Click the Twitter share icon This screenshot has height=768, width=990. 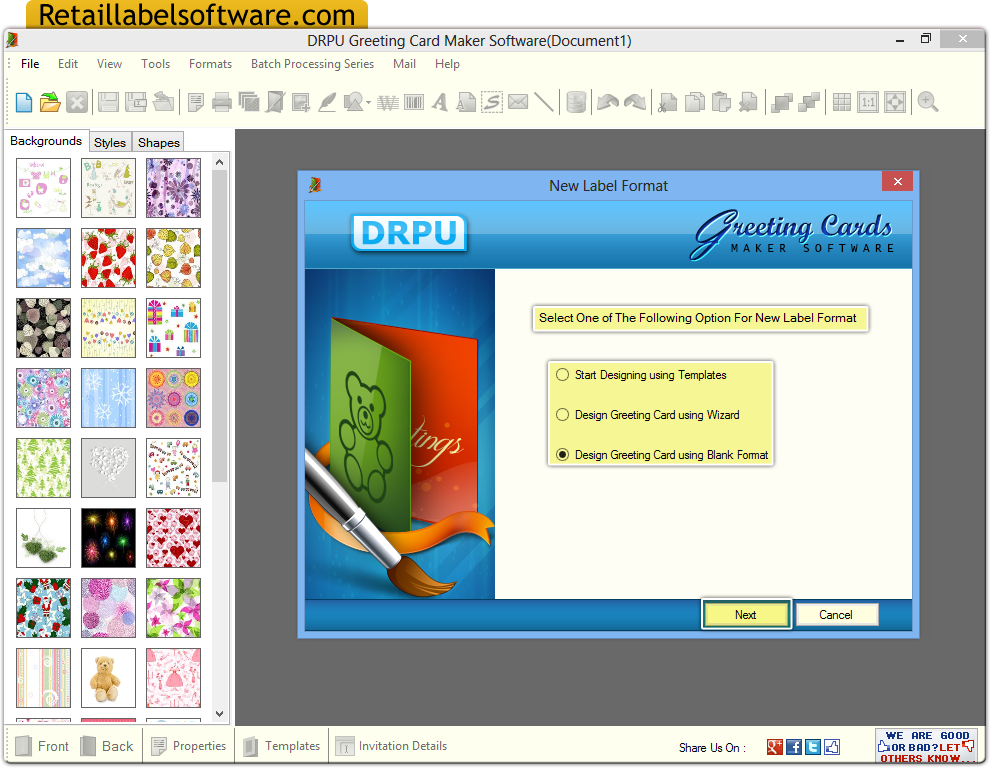click(x=813, y=747)
